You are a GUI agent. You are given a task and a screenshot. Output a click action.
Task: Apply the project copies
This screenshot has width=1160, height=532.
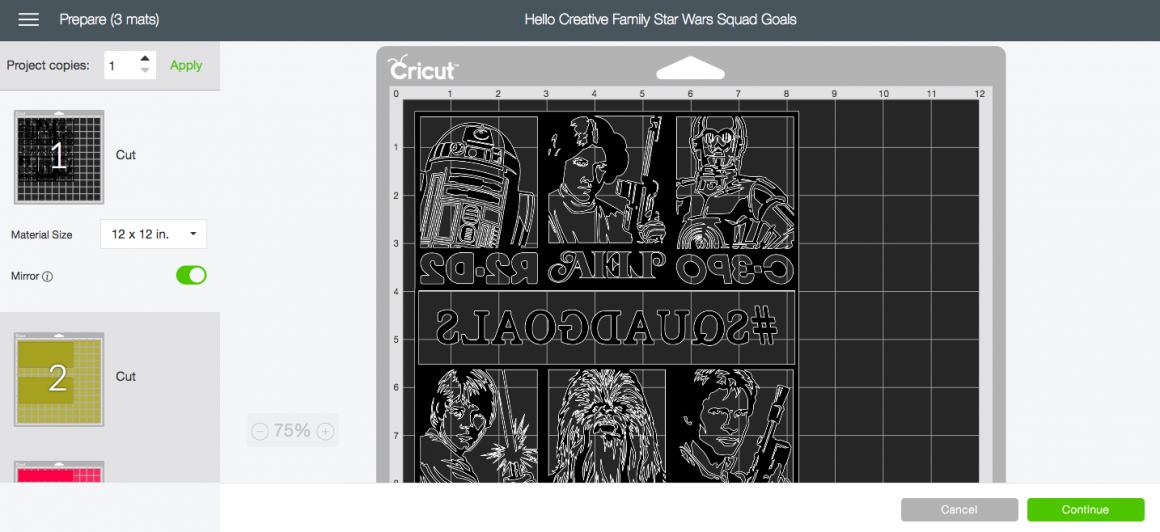[x=186, y=65]
